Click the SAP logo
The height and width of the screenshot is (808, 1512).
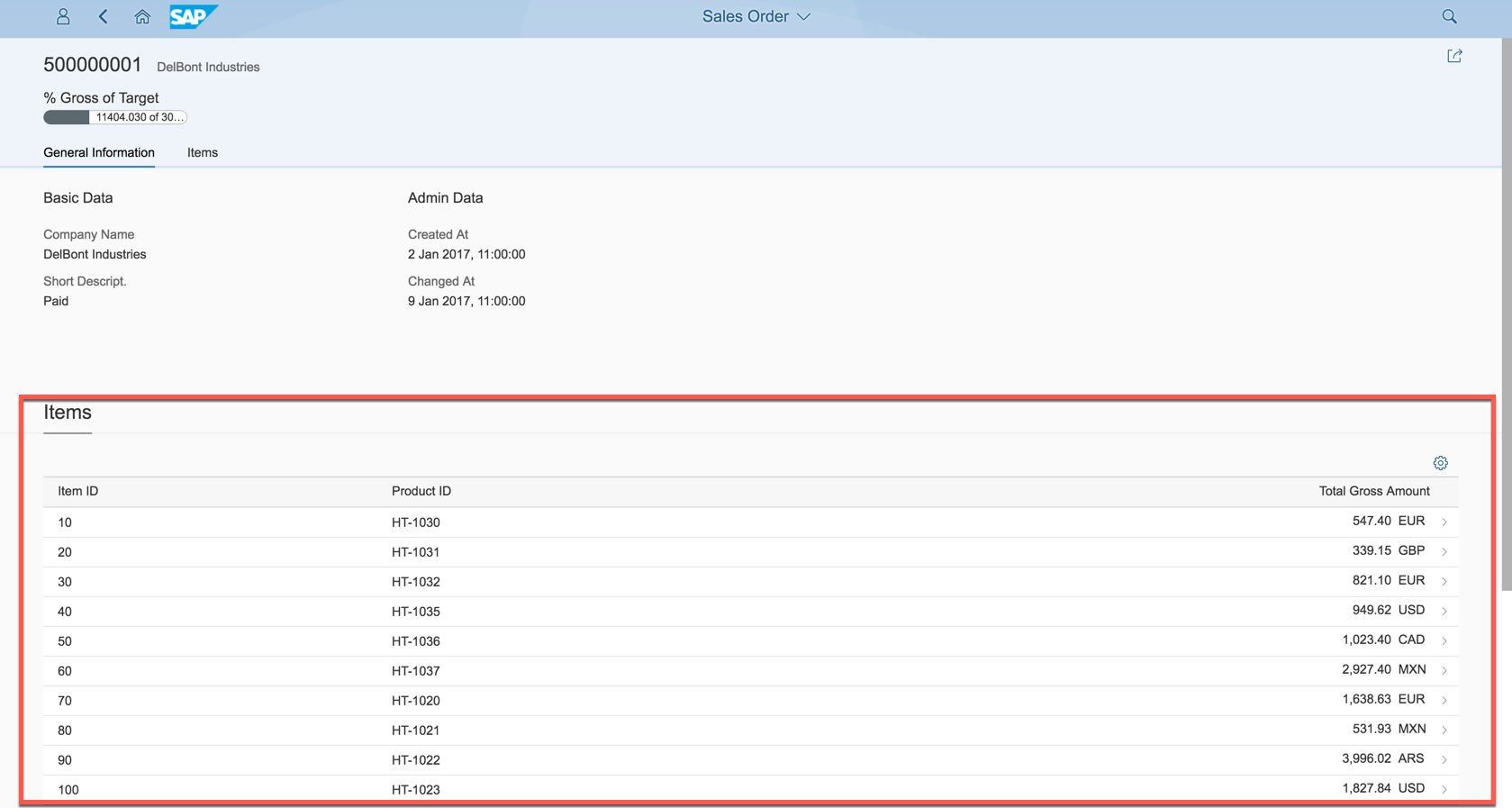pyautogui.click(x=193, y=16)
